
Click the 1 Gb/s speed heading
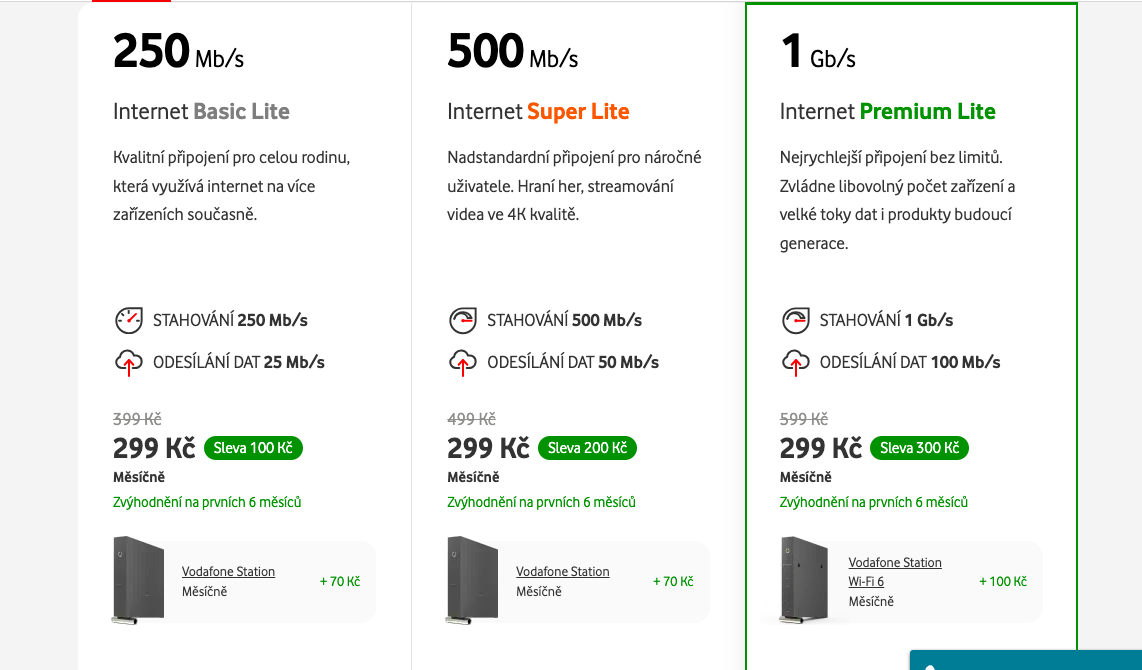coord(817,52)
